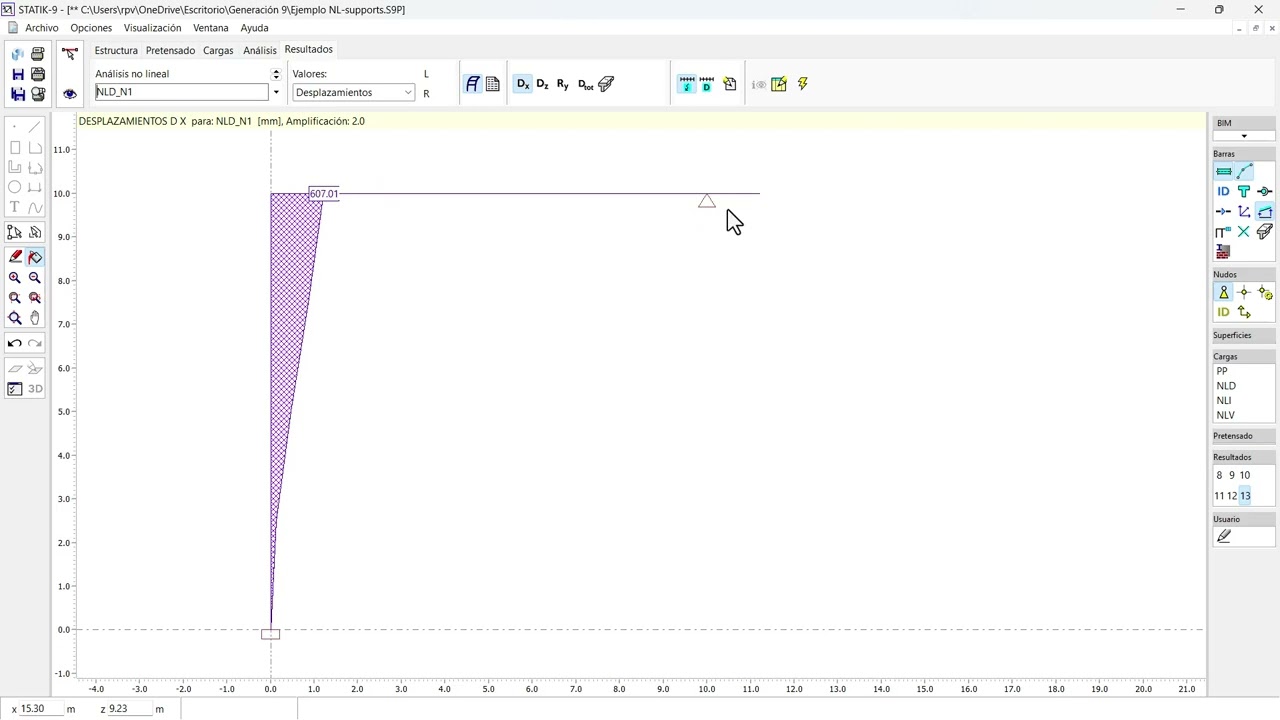Click the Análisis no lineal stepper arrows
1280x720 pixels.
click(x=276, y=74)
